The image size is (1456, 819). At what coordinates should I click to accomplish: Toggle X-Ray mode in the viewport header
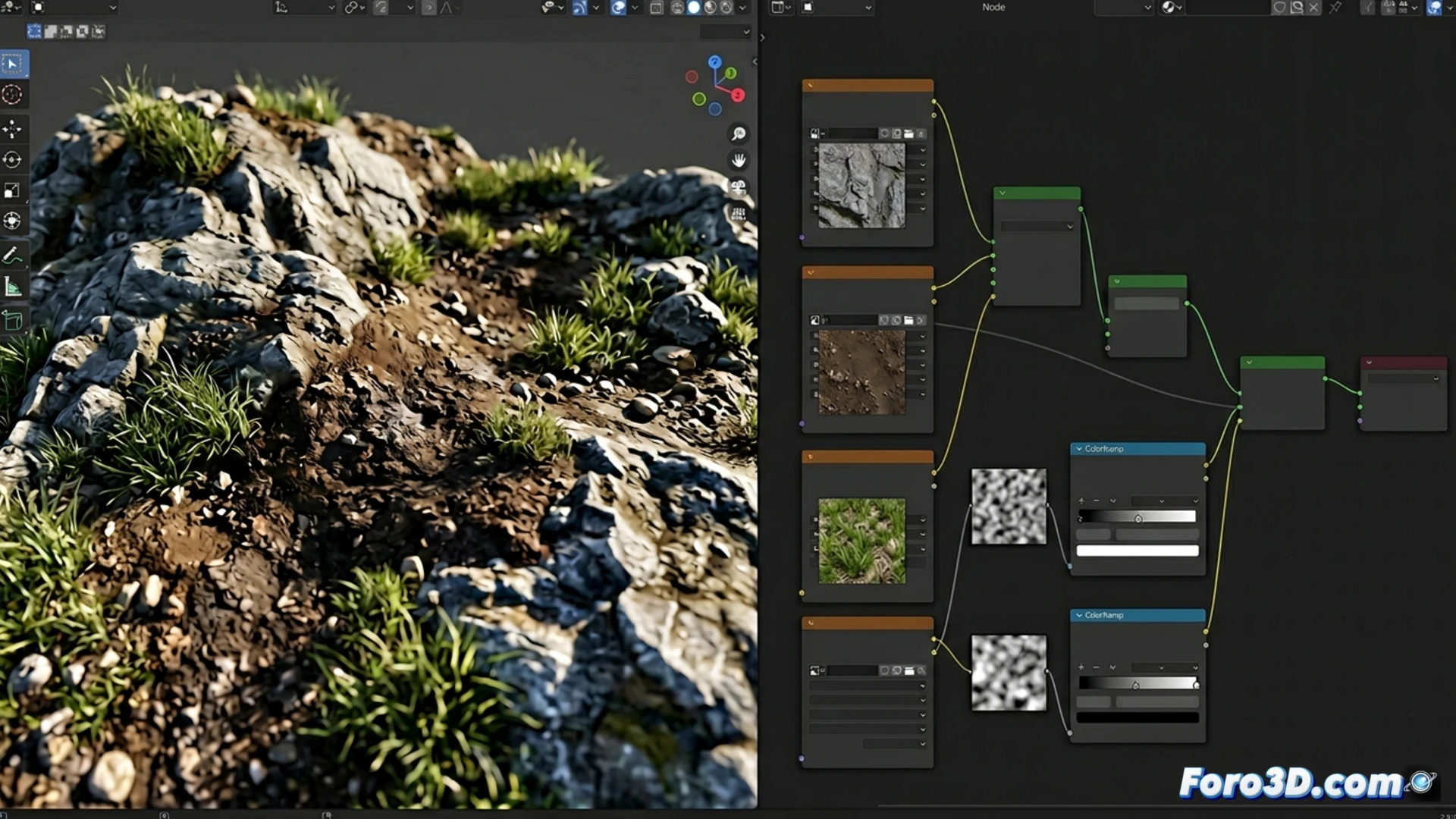657,8
